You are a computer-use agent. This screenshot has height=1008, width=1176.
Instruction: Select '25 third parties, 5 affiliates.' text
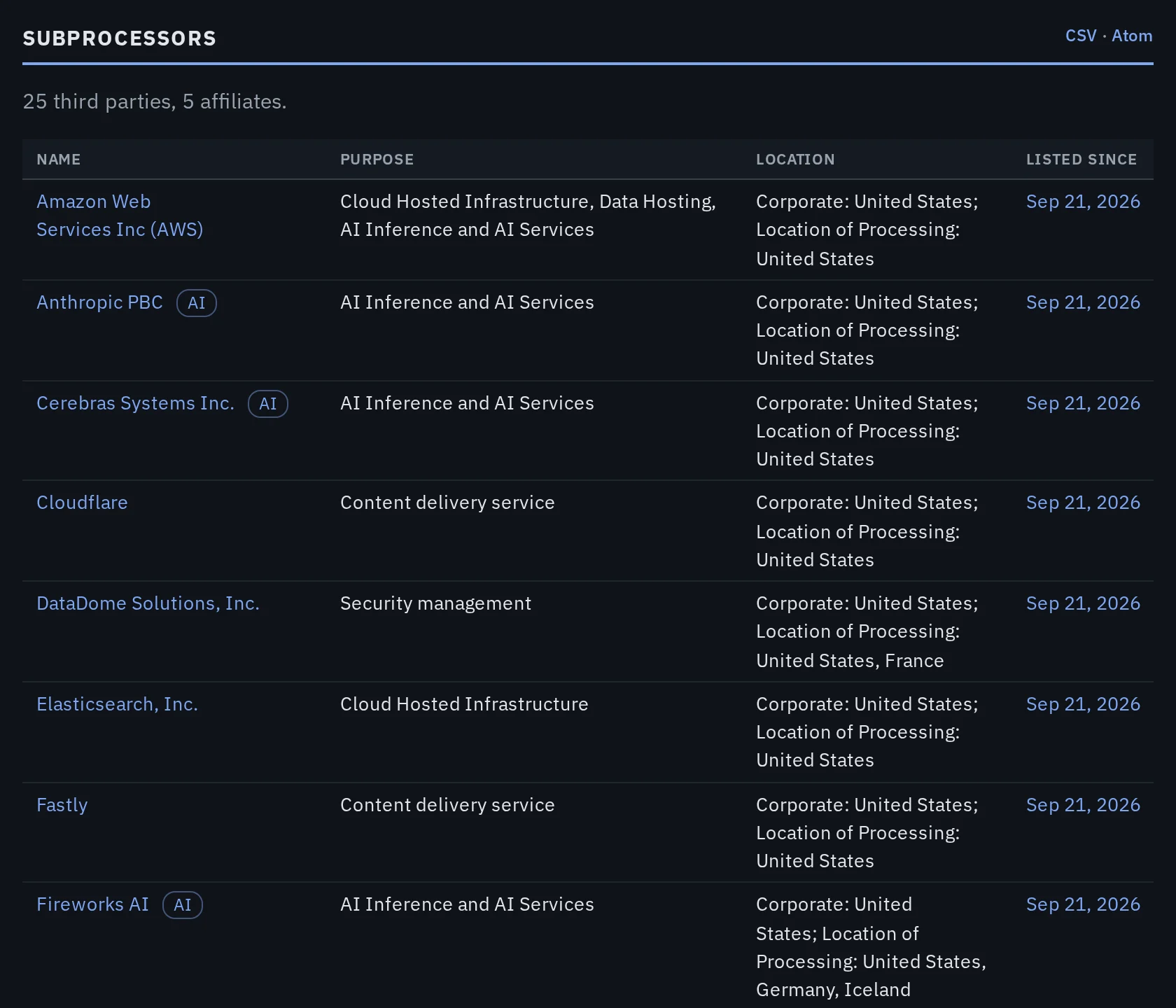tap(155, 101)
